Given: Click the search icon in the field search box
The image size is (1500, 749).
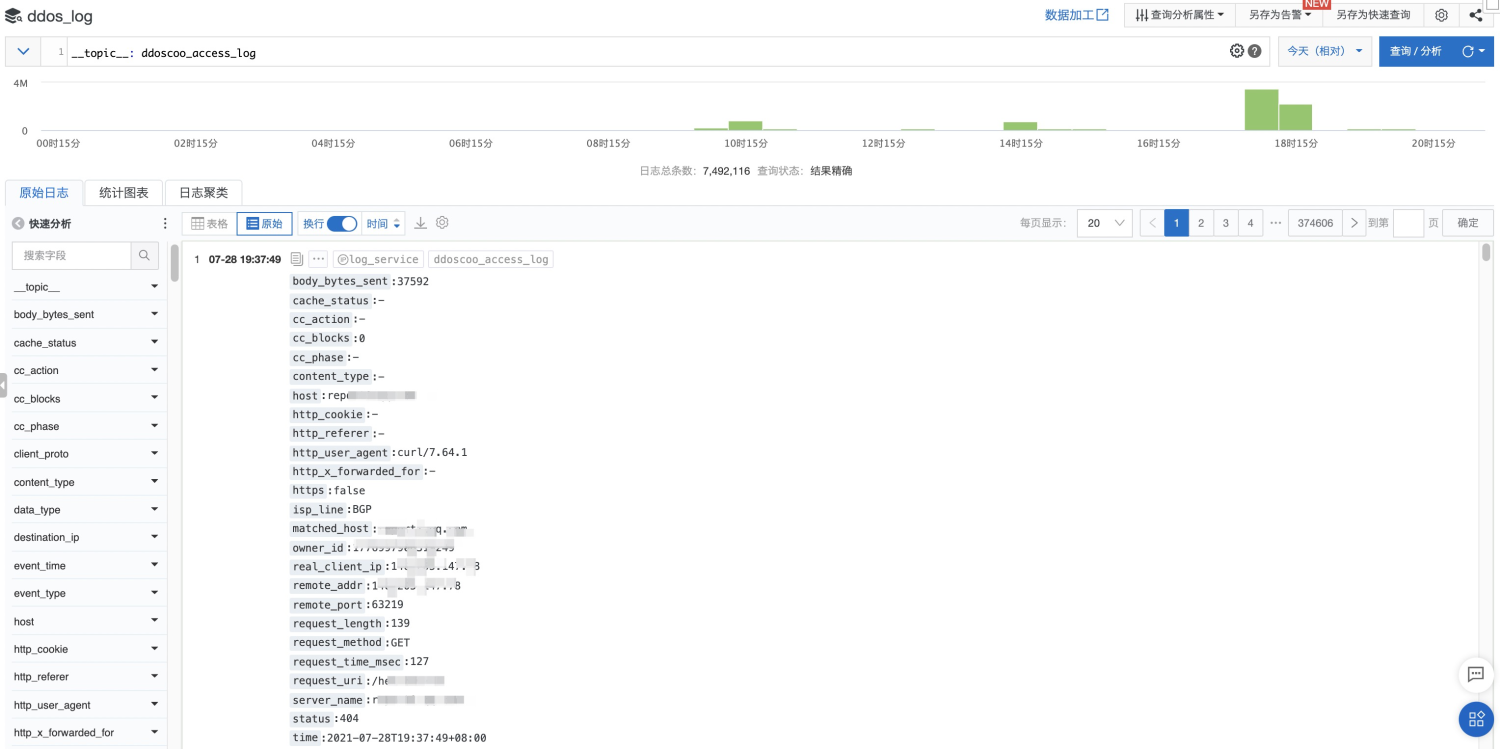Looking at the screenshot, I should click(144, 255).
